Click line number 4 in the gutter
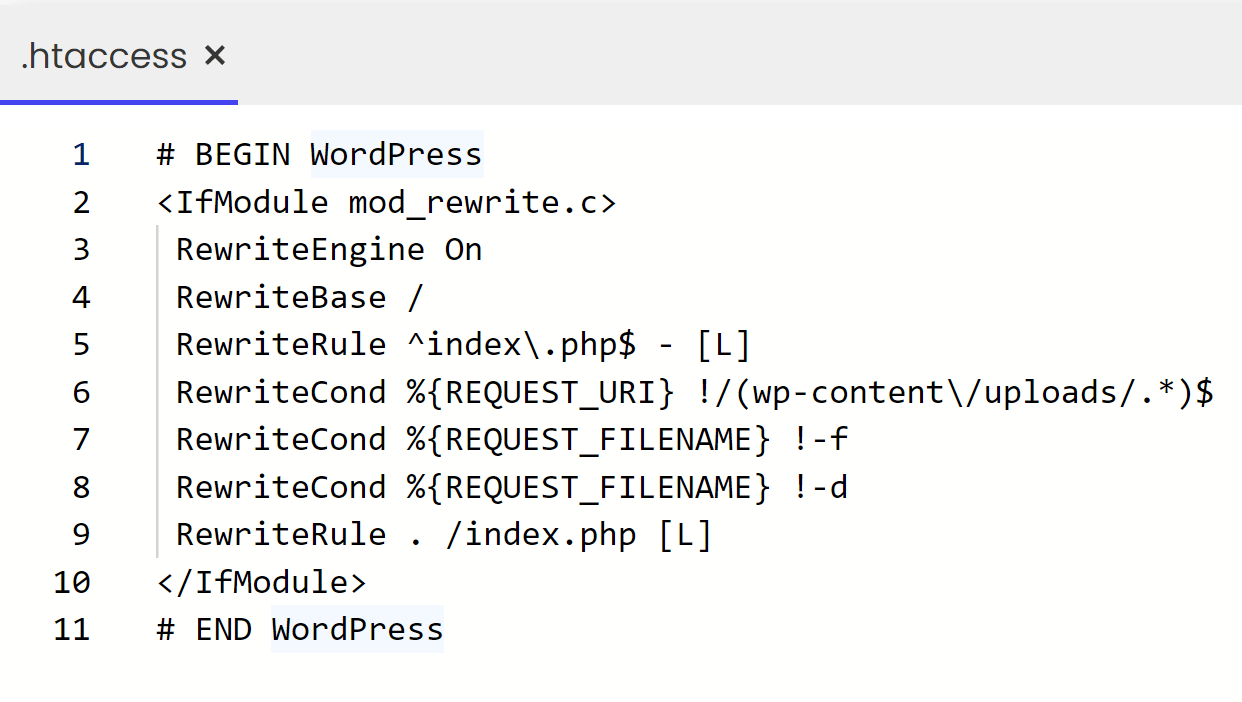This screenshot has width=1242, height=702. pos(80,298)
